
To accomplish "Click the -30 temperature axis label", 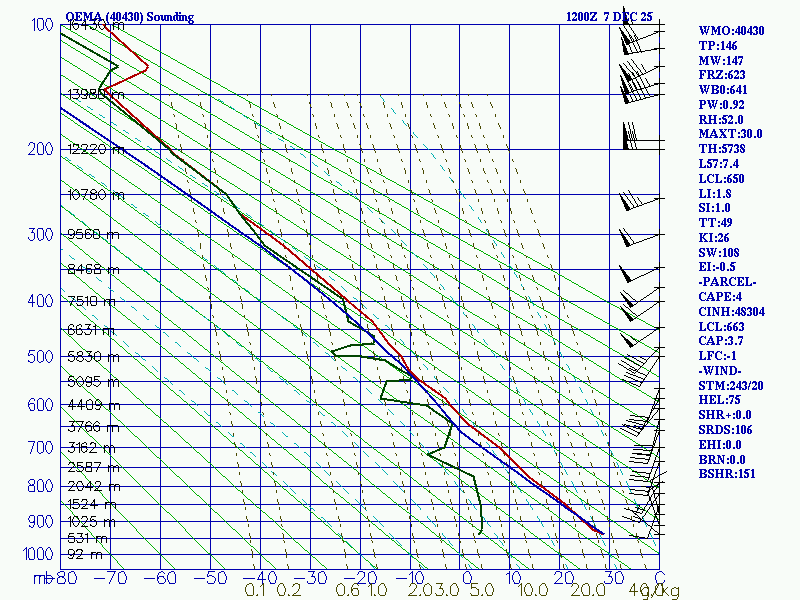I will 310,578.
